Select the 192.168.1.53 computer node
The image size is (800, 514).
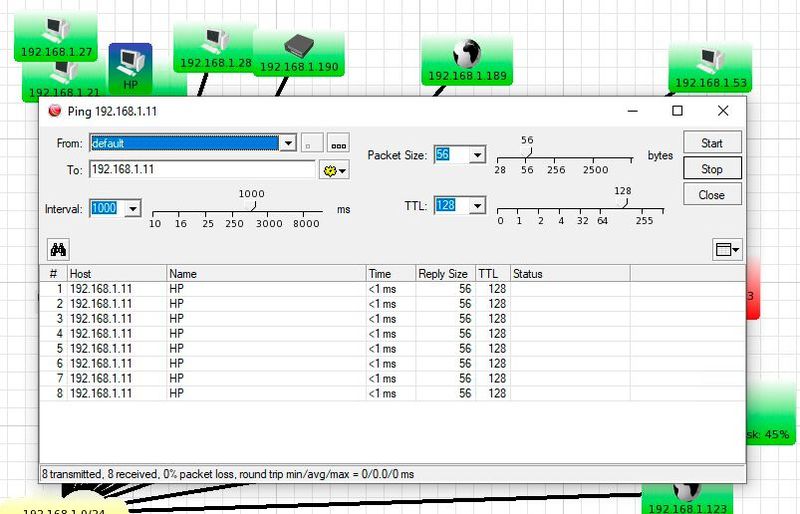click(710, 67)
